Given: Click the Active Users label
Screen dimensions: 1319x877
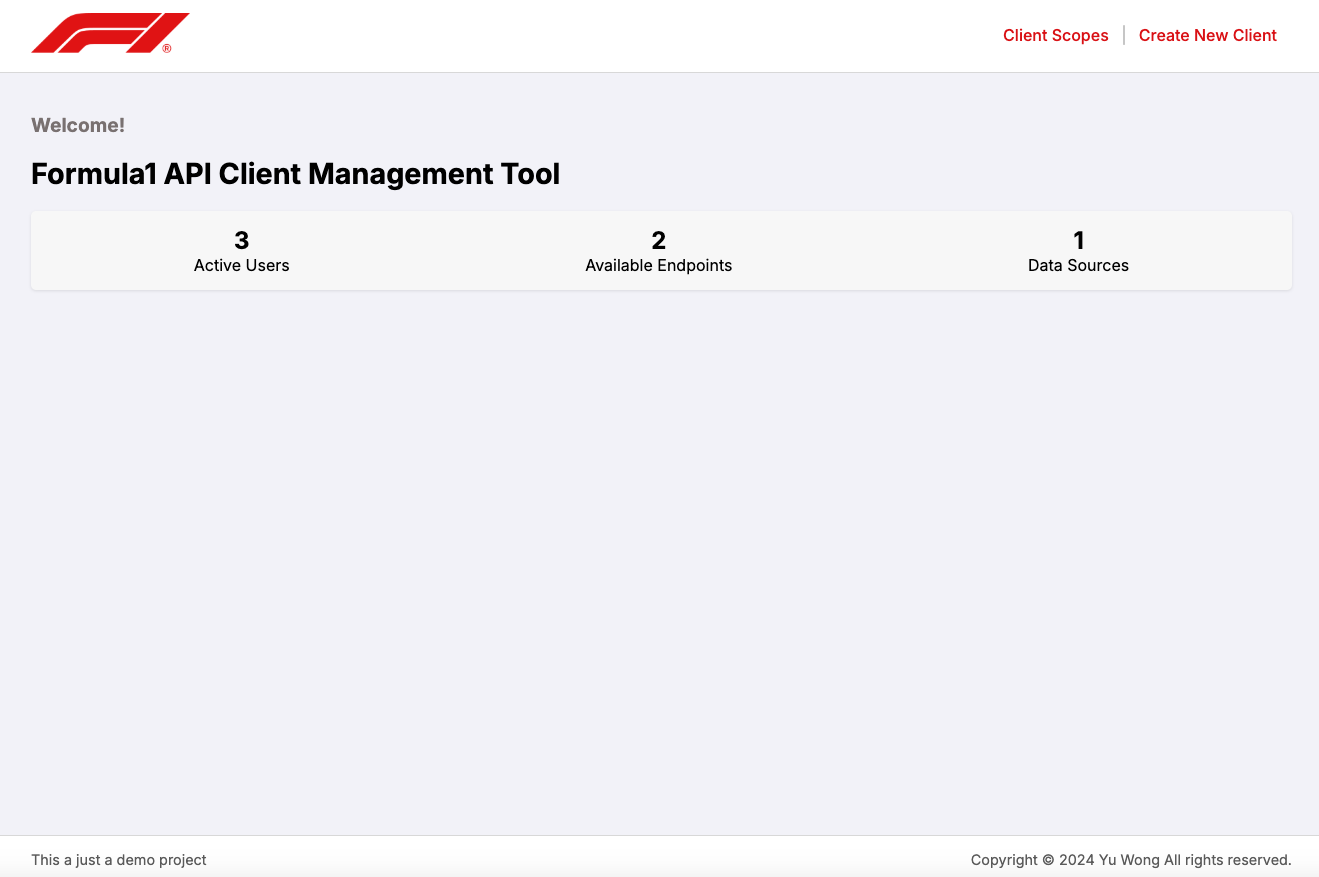Looking at the screenshot, I should (x=241, y=265).
